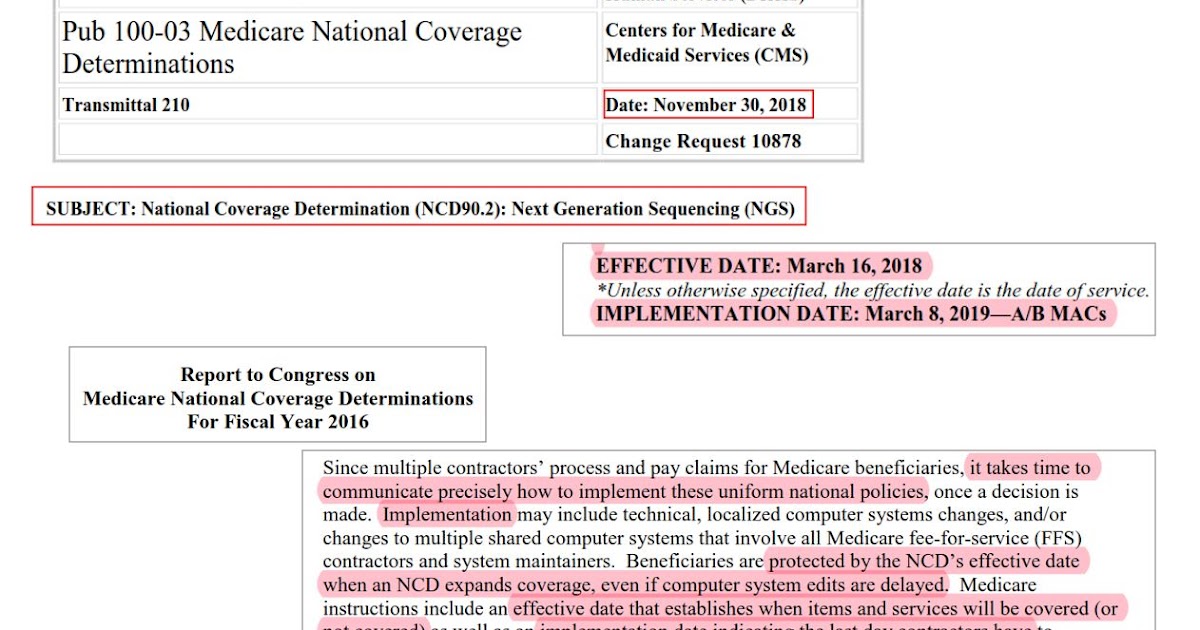Image resolution: width=1200 pixels, height=630 pixels.
Task: Click line mentioning Medicare fee-for-service (FFS)
Action: 703,538
